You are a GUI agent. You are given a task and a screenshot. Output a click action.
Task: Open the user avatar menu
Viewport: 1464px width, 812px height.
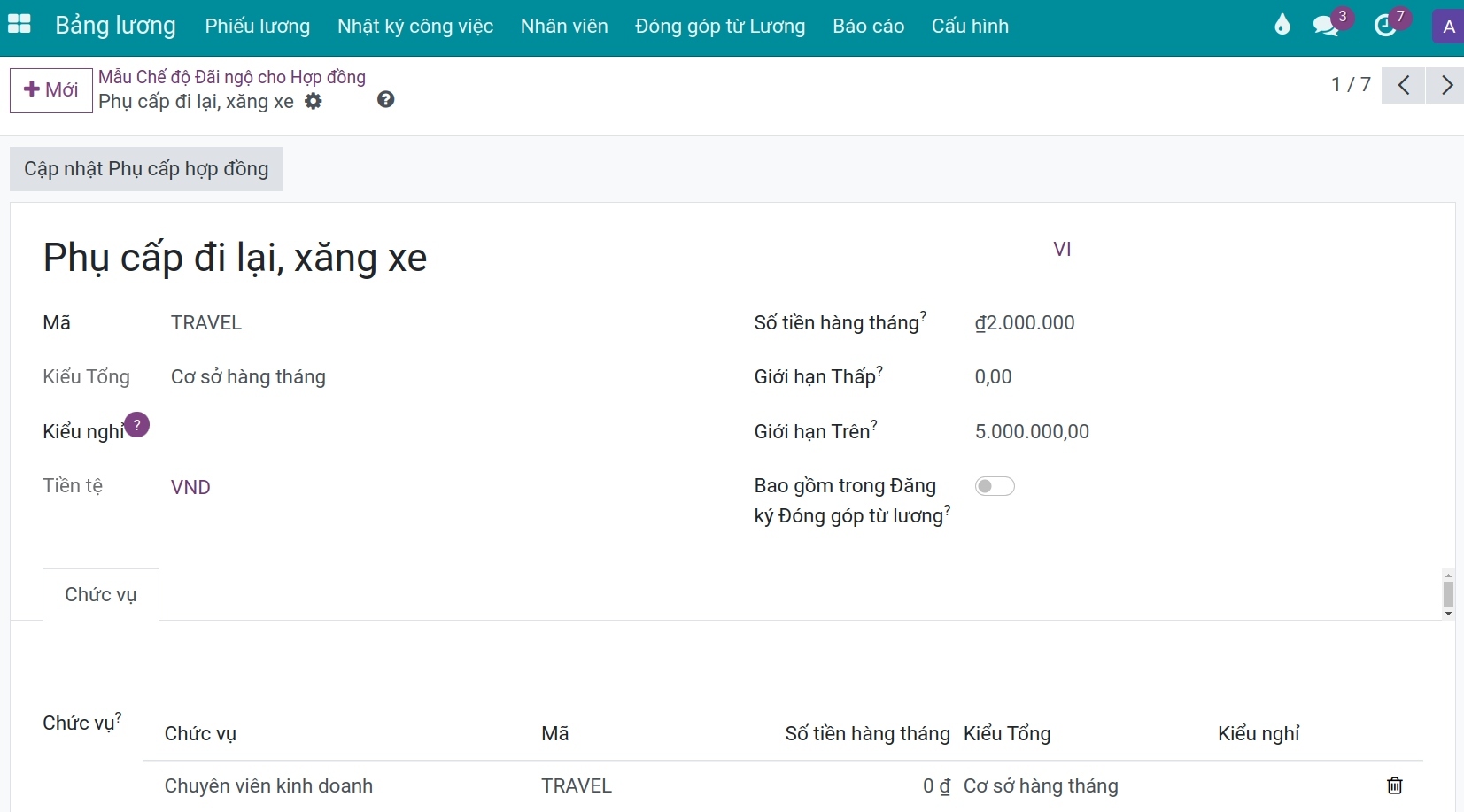tap(1449, 27)
